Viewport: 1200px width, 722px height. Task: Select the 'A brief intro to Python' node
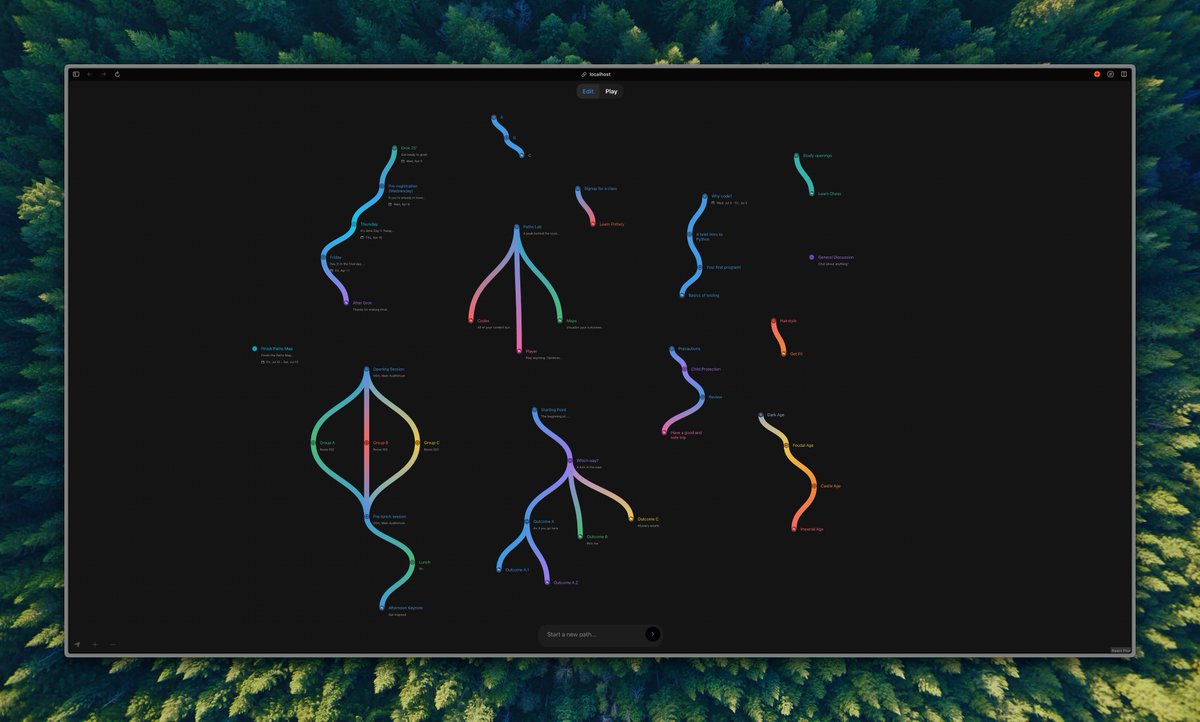coord(690,235)
